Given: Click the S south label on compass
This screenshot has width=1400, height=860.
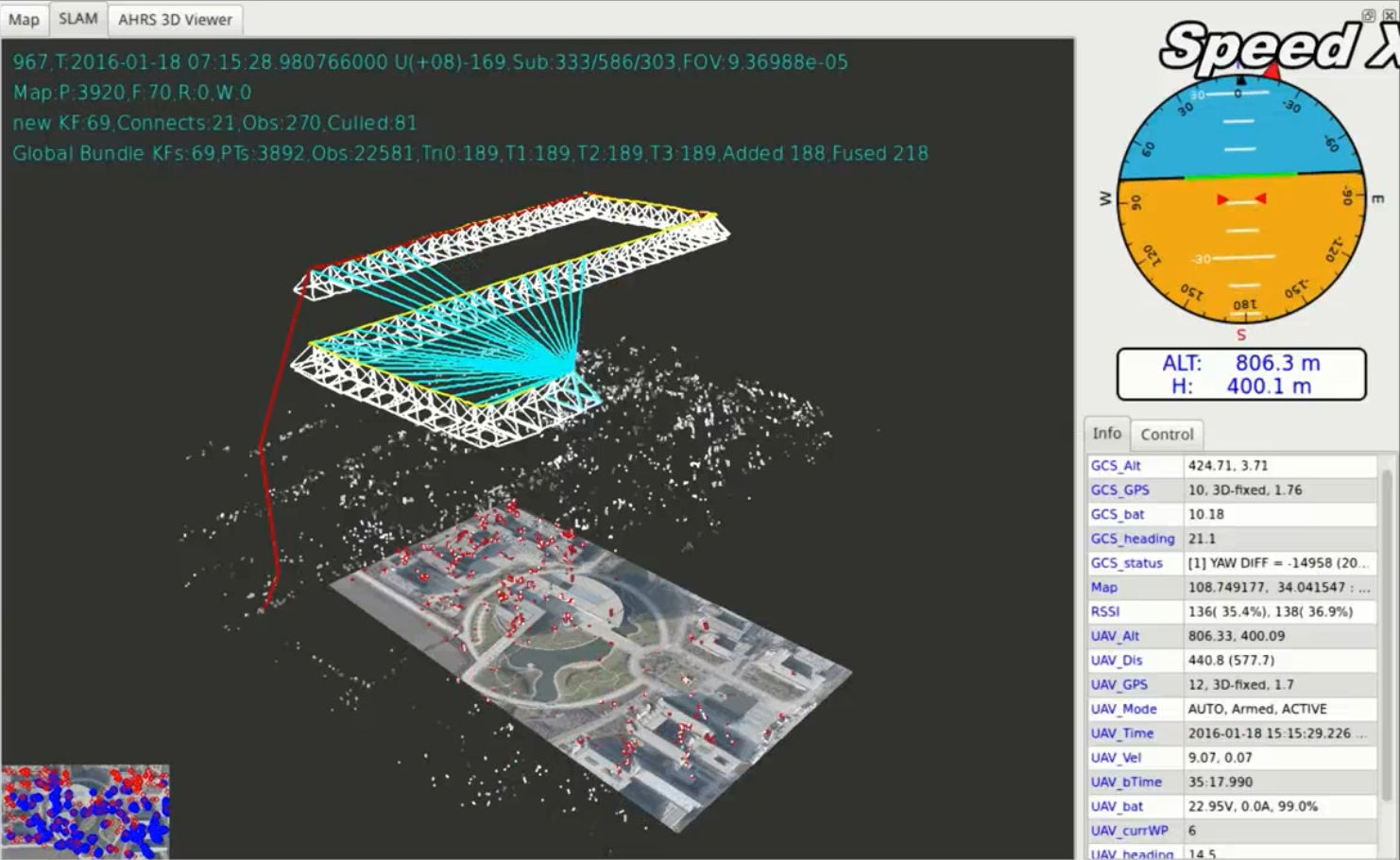Looking at the screenshot, I should (x=1241, y=335).
